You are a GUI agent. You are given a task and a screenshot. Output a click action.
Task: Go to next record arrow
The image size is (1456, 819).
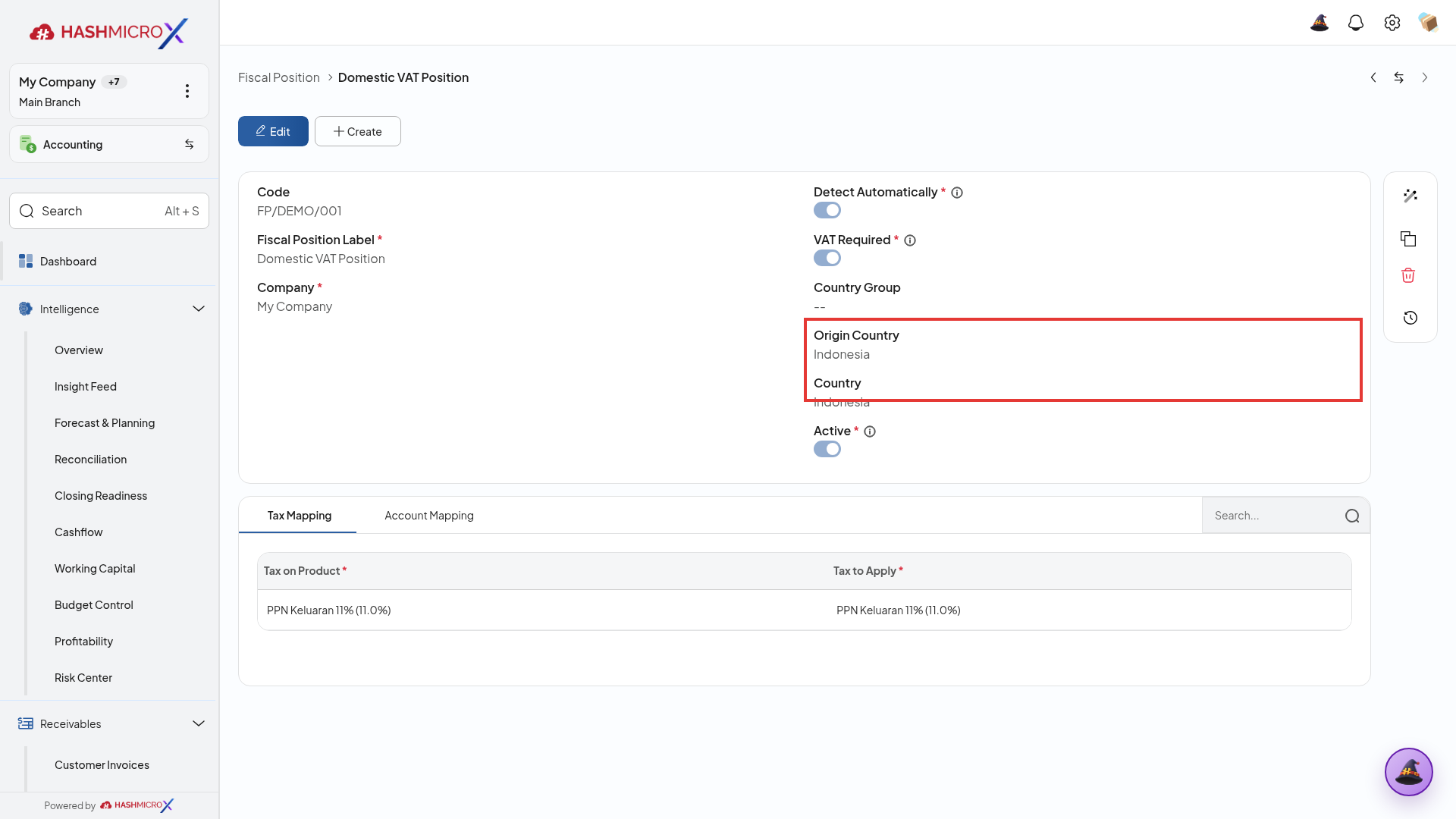coord(1425,77)
